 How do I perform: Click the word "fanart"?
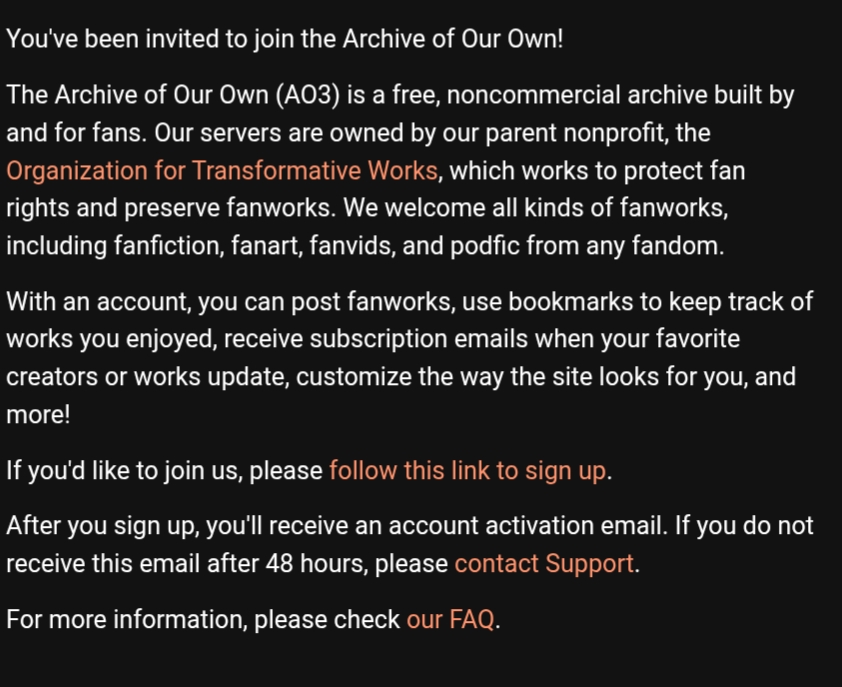pyautogui.click(x=239, y=246)
